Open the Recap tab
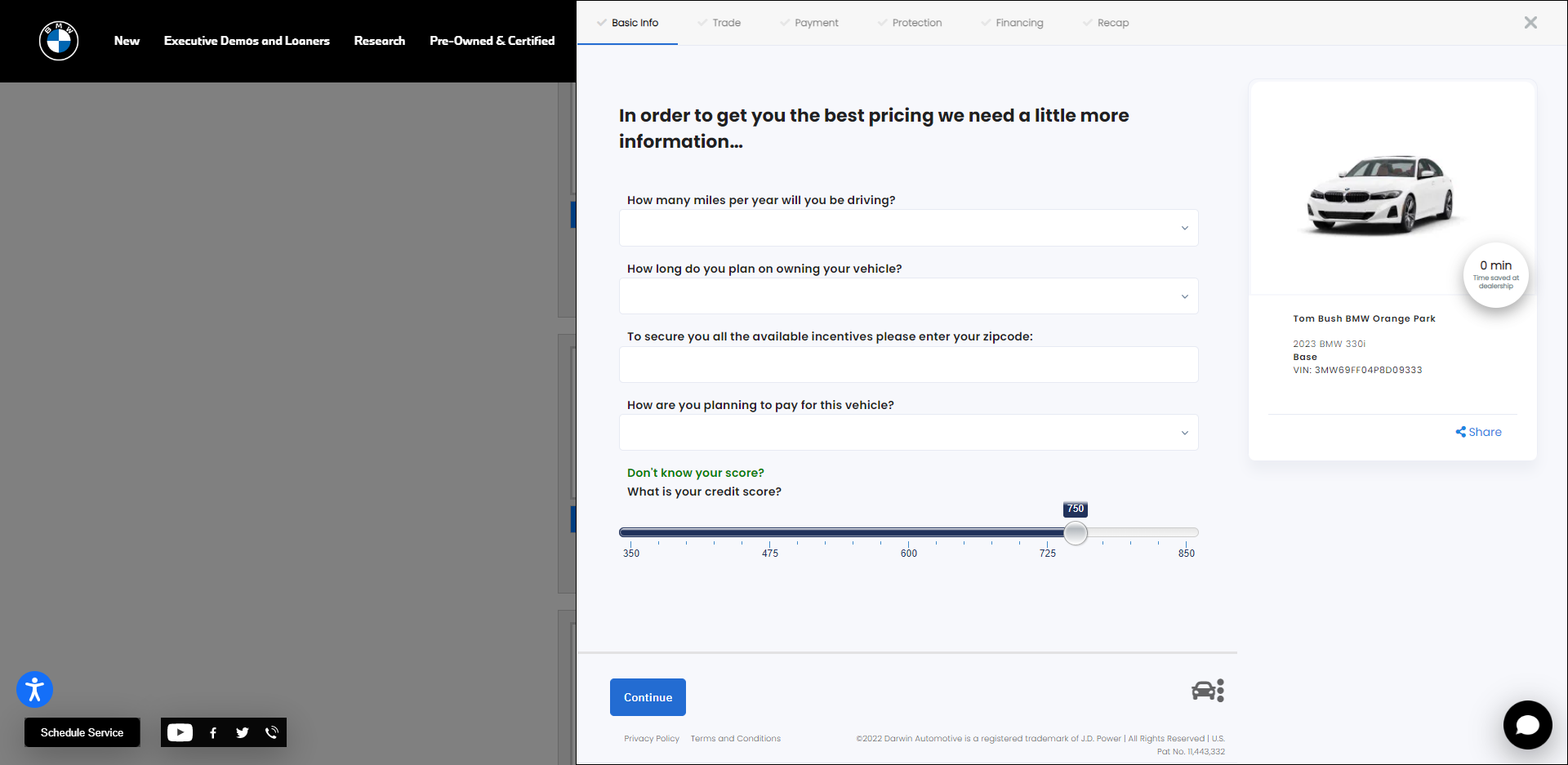 coord(1112,23)
